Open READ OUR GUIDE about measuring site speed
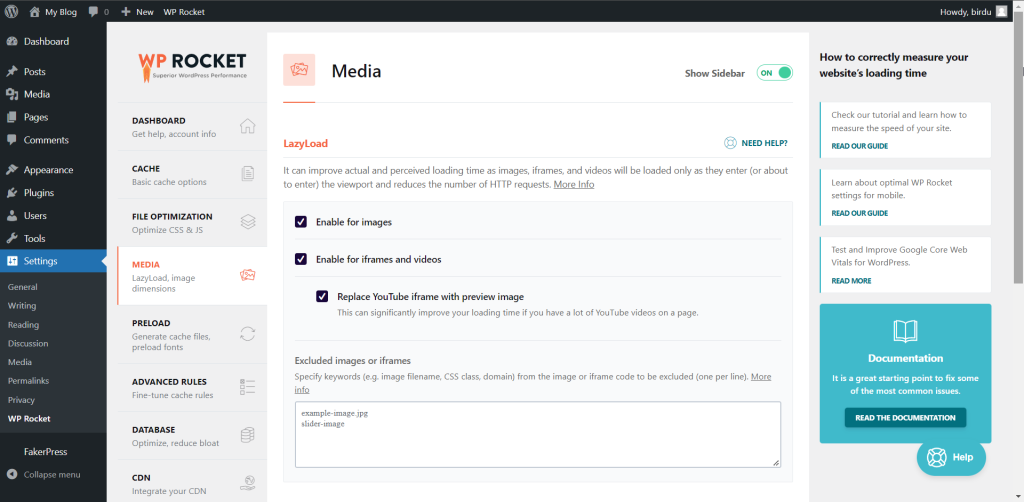 [859, 146]
